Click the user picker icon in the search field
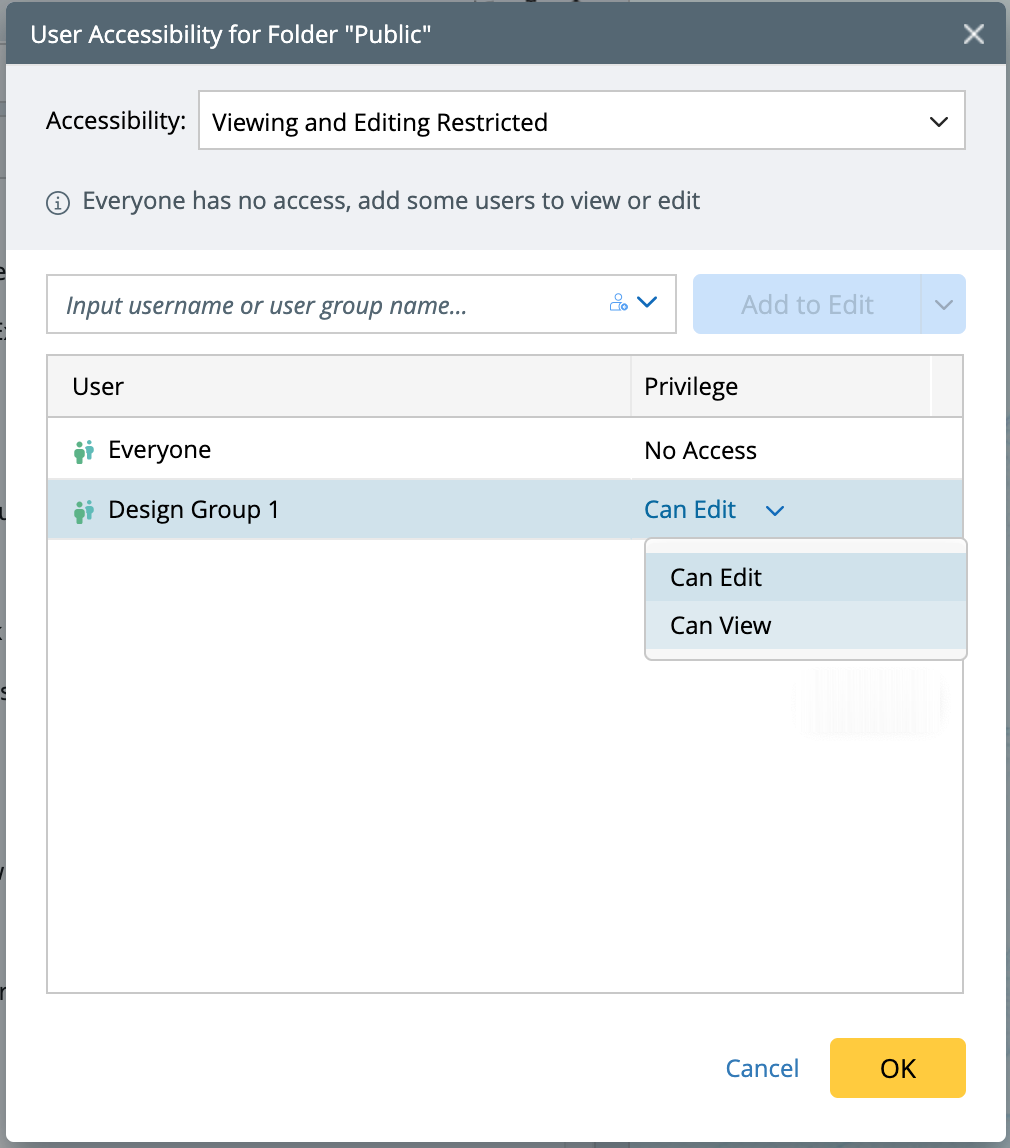This screenshot has width=1010, height=1148. click(x=618, y=302)
